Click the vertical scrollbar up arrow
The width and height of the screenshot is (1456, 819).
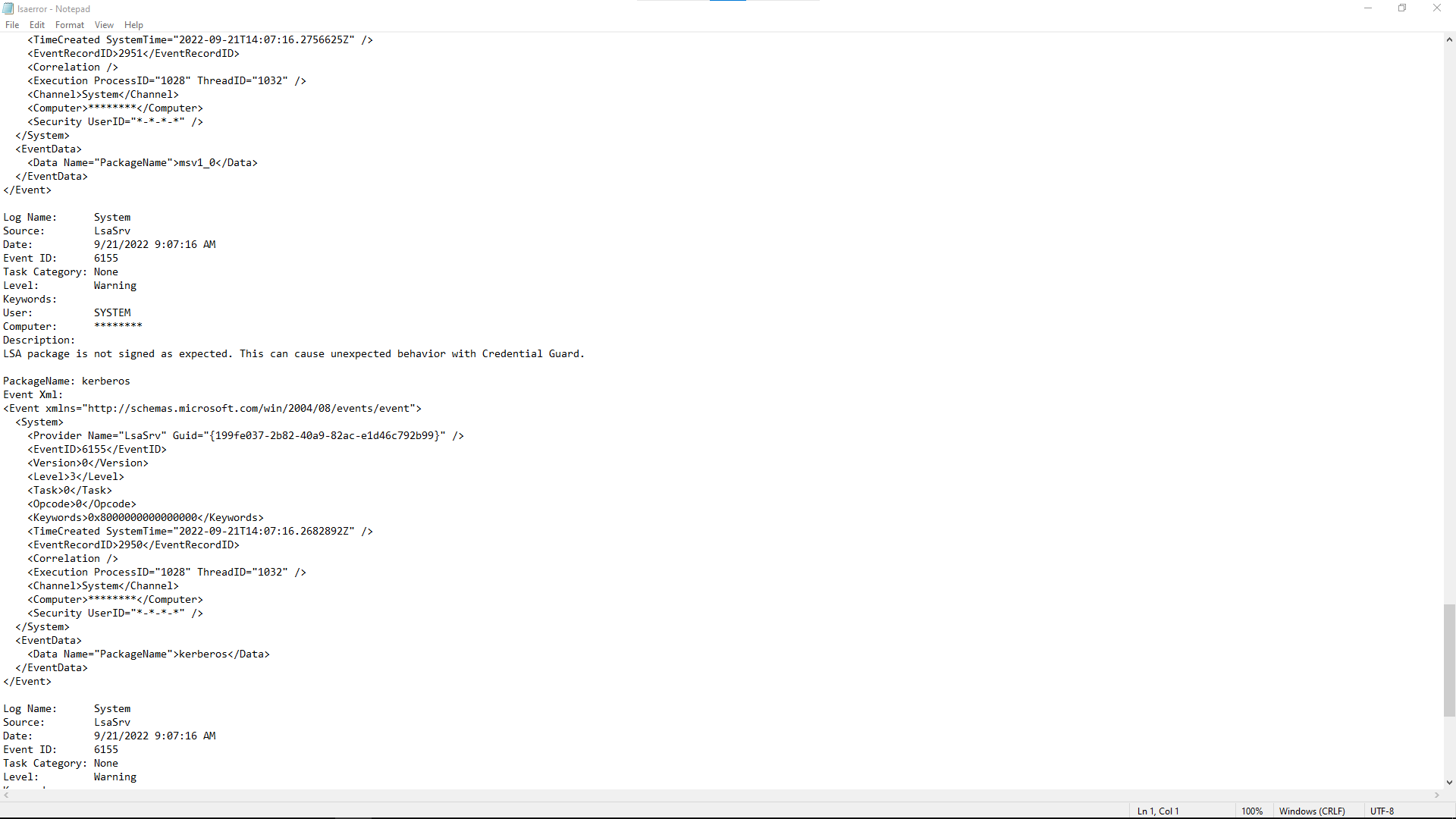pyautogui.click(x=1449, y=39)
